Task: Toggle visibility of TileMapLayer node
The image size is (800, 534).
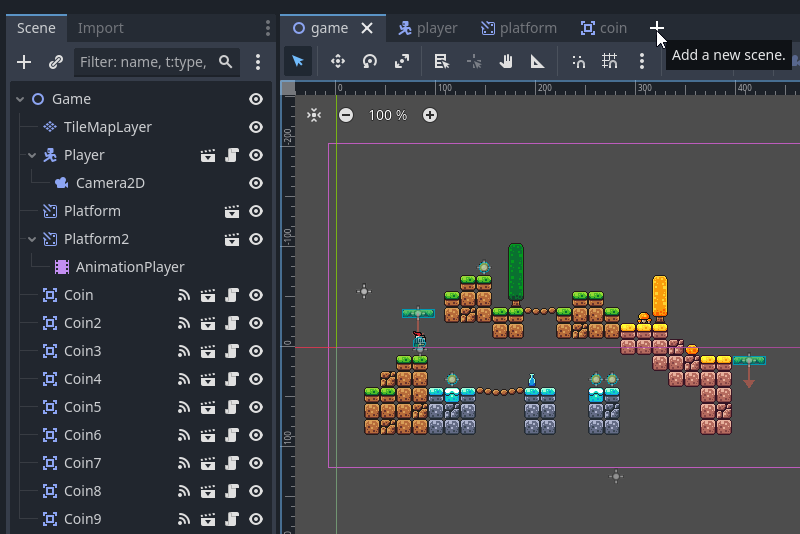Action: pyautogui.click(x=256, y=127)
